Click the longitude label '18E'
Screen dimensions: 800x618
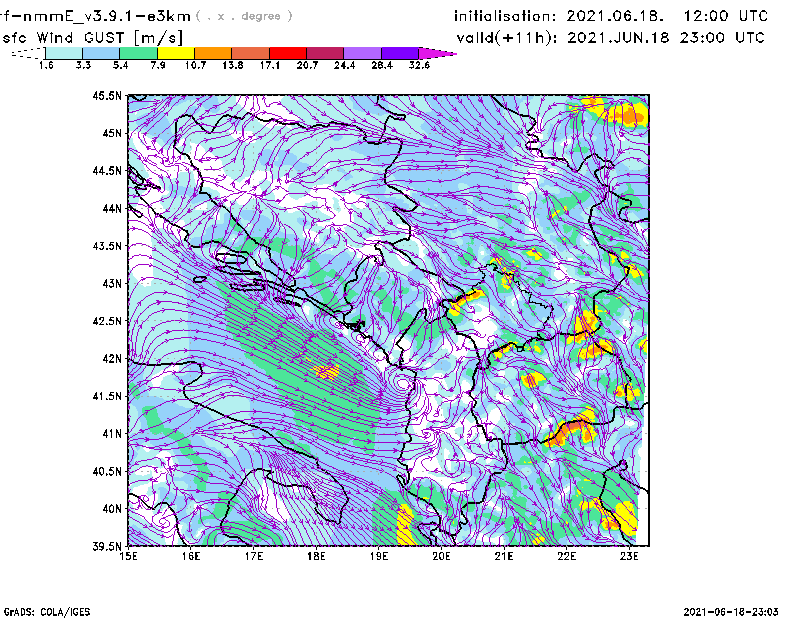pos(316,556)
